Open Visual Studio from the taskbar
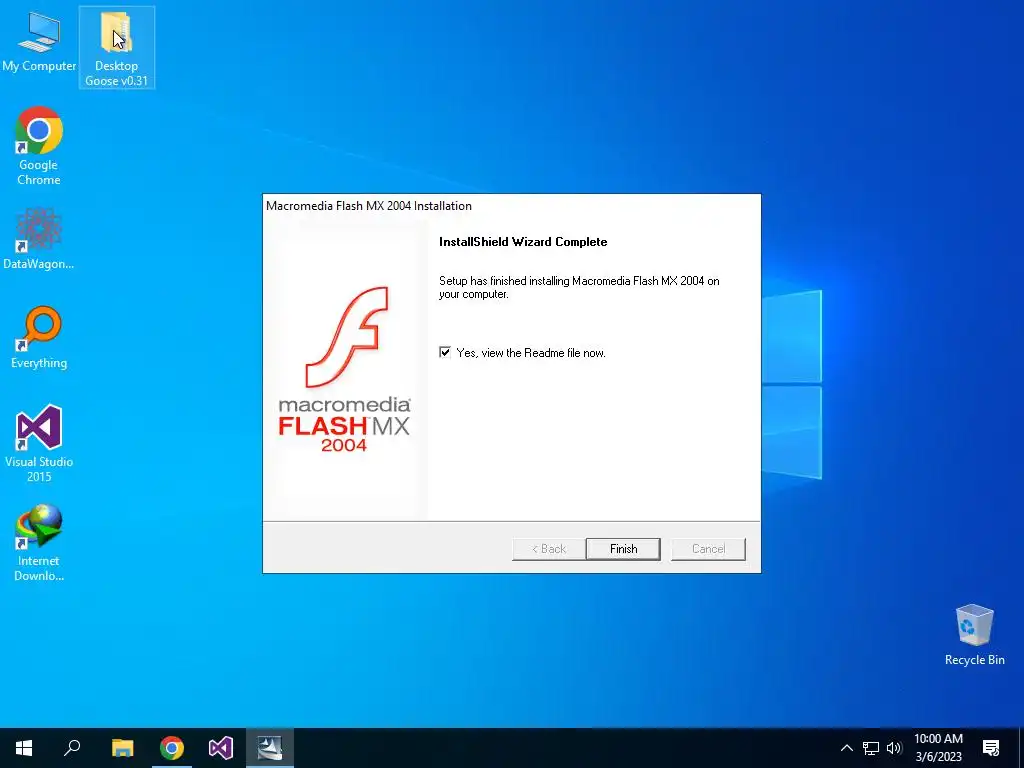The height and width of the screenshot is (768, 1024). 221,748
